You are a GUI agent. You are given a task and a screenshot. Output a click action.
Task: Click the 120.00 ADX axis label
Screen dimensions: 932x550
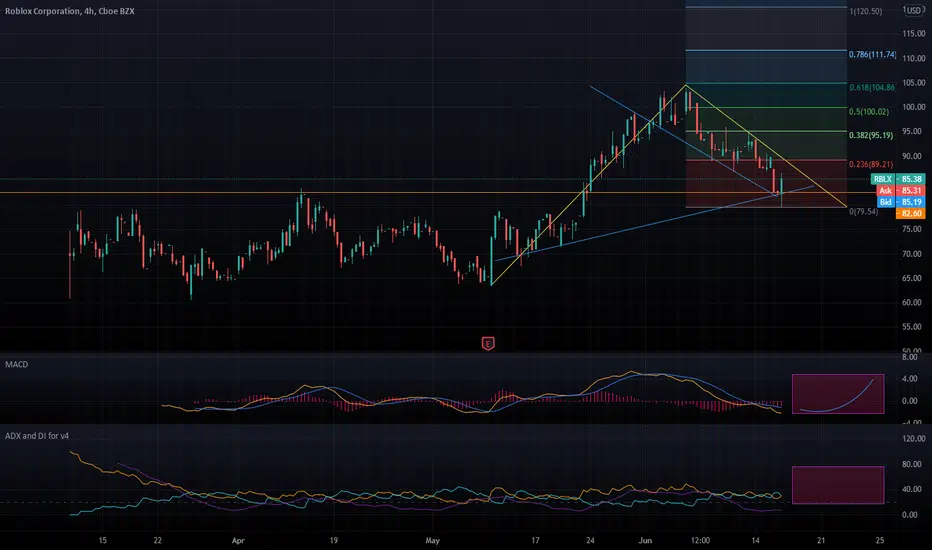pos(914,439)
